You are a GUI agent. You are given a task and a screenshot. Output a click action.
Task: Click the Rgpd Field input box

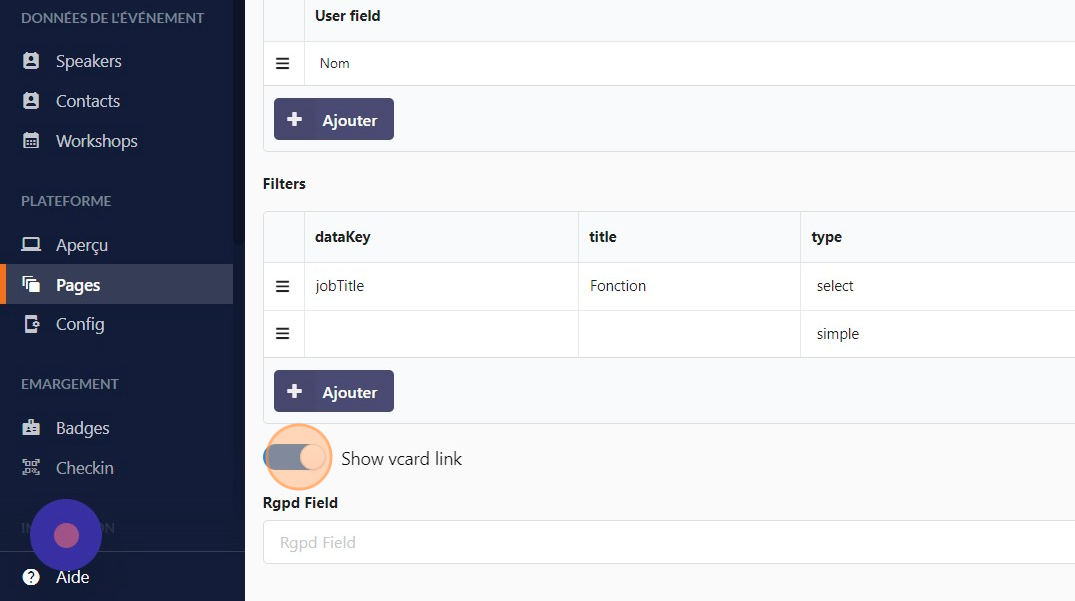(x=668, y=542)
